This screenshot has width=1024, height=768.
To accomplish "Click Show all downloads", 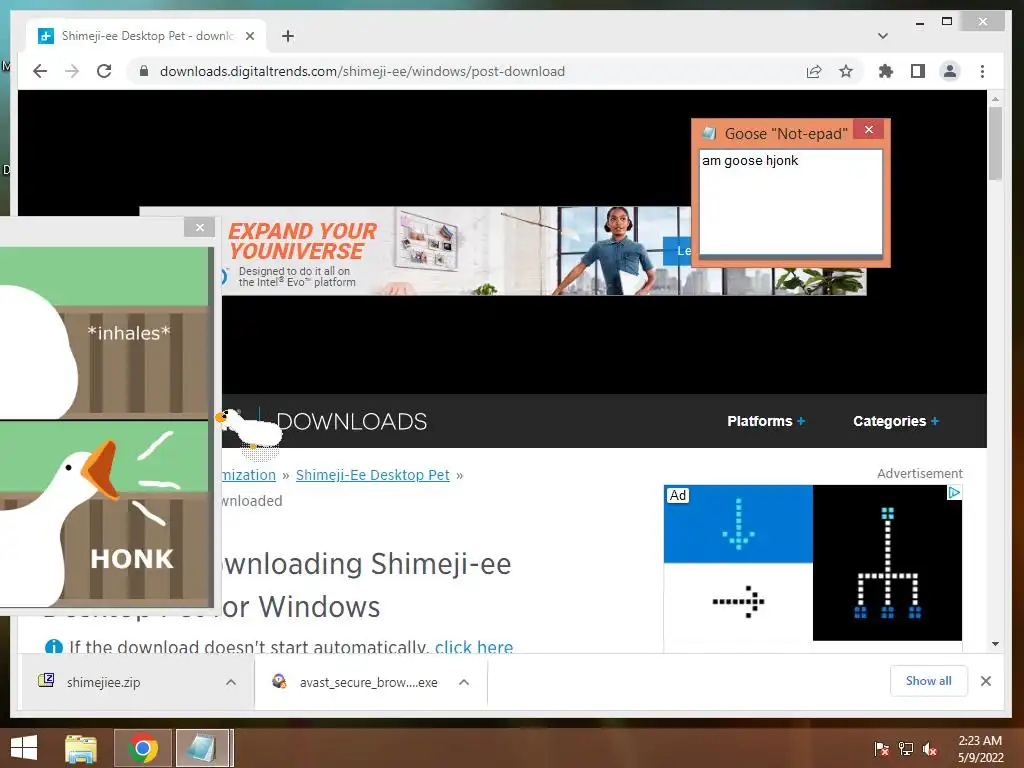I will point(928,681).
